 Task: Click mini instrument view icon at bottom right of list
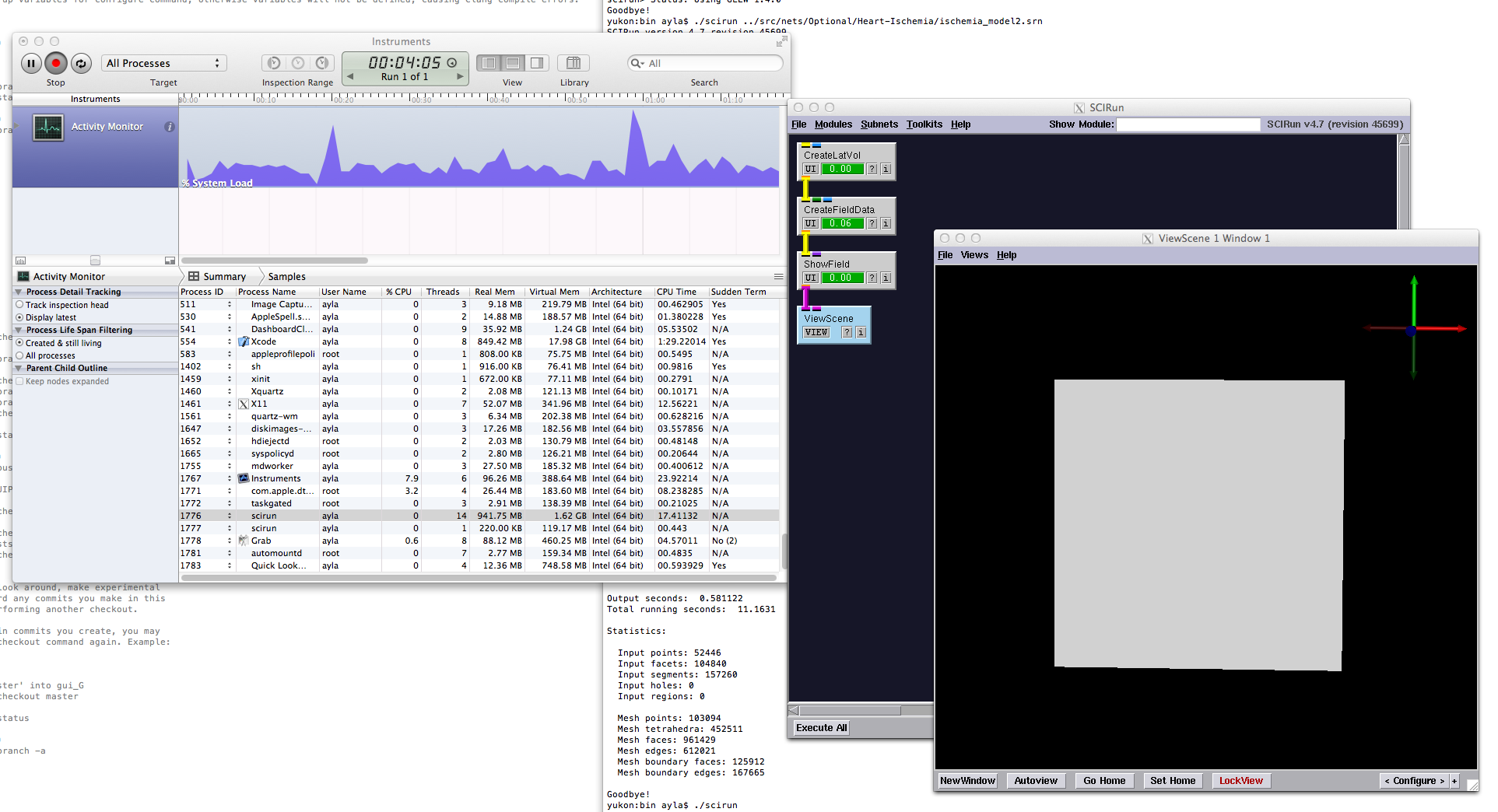[x=170, y=261]
